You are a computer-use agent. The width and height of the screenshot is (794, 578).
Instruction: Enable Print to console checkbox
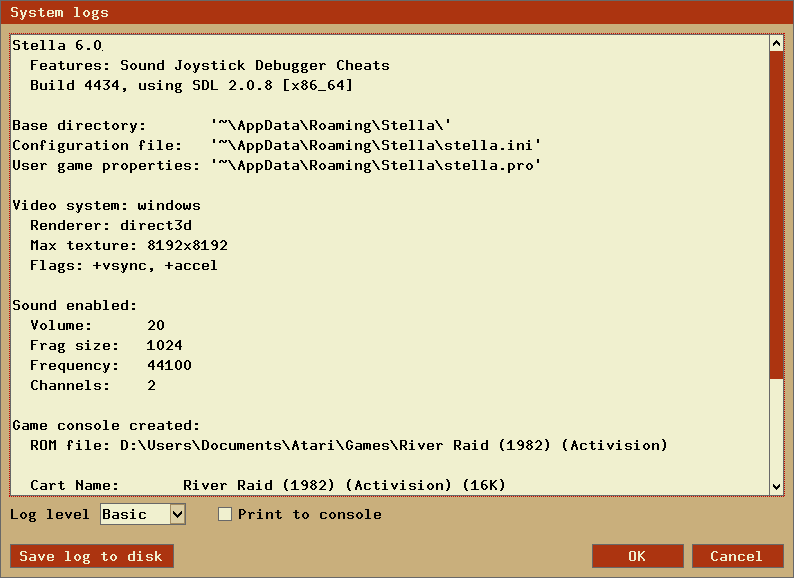(x=225, y=514)
